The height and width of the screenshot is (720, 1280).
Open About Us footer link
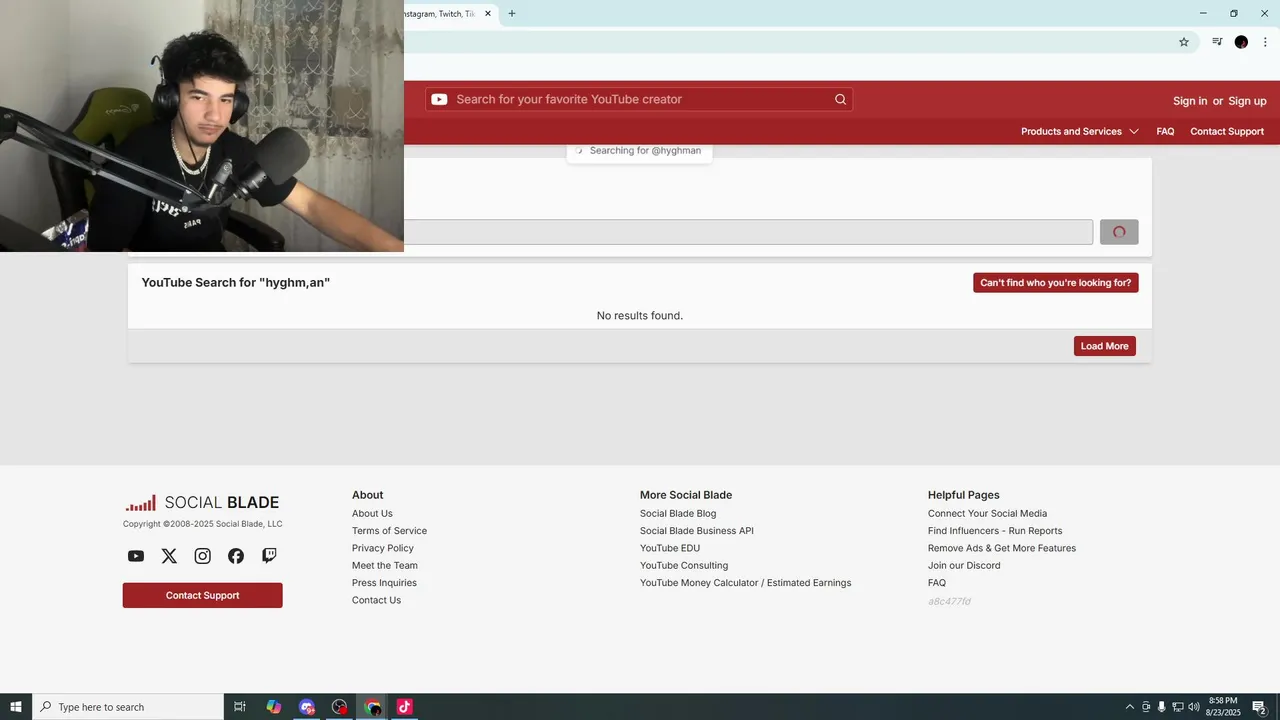click(372, 514)
